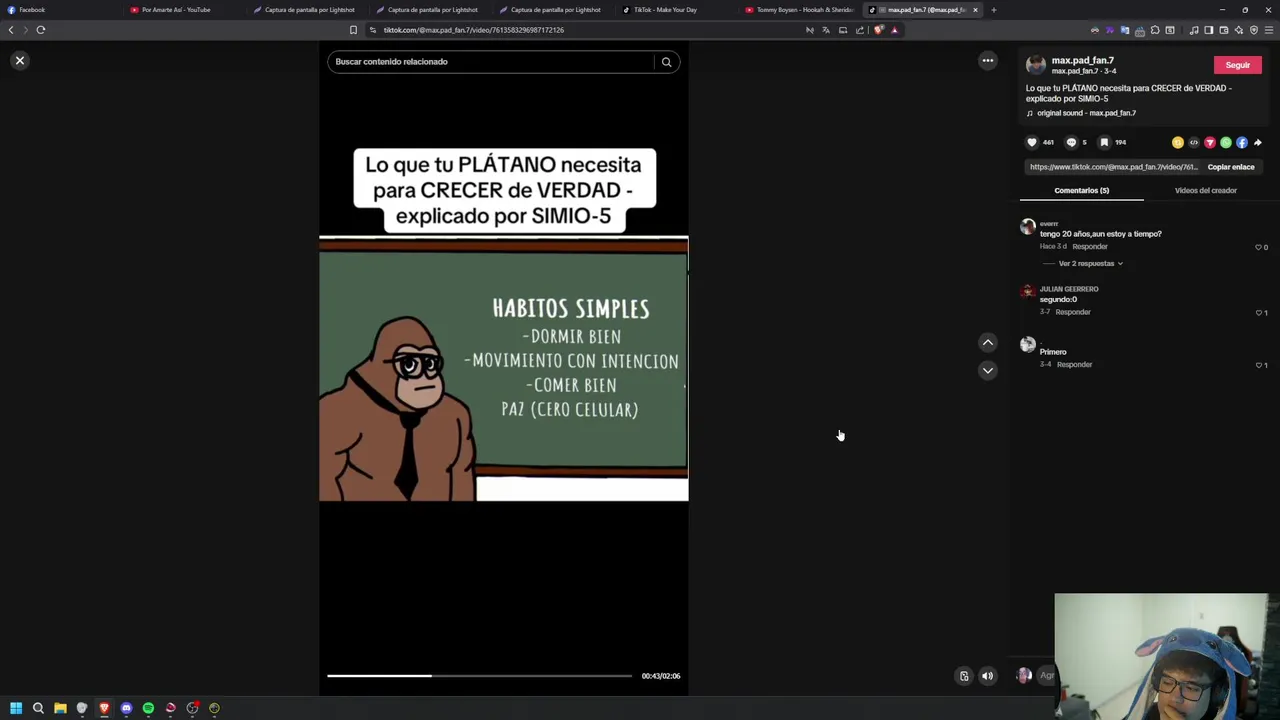1280x720 pixels.
Task: Open Windows taskbar search
Action: [x=38, y=708]
